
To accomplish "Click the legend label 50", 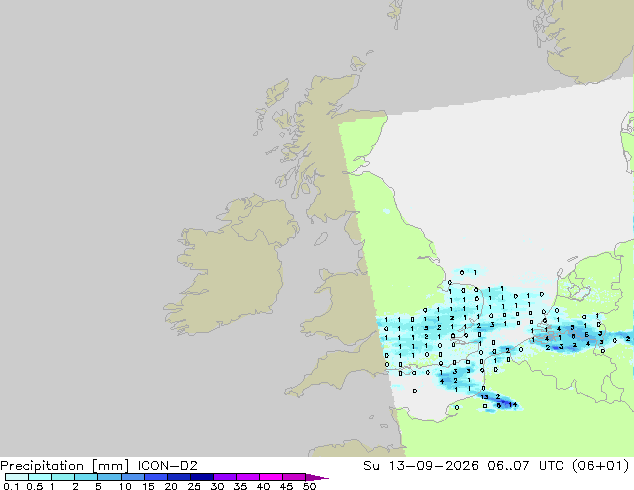I will (310, 486).
